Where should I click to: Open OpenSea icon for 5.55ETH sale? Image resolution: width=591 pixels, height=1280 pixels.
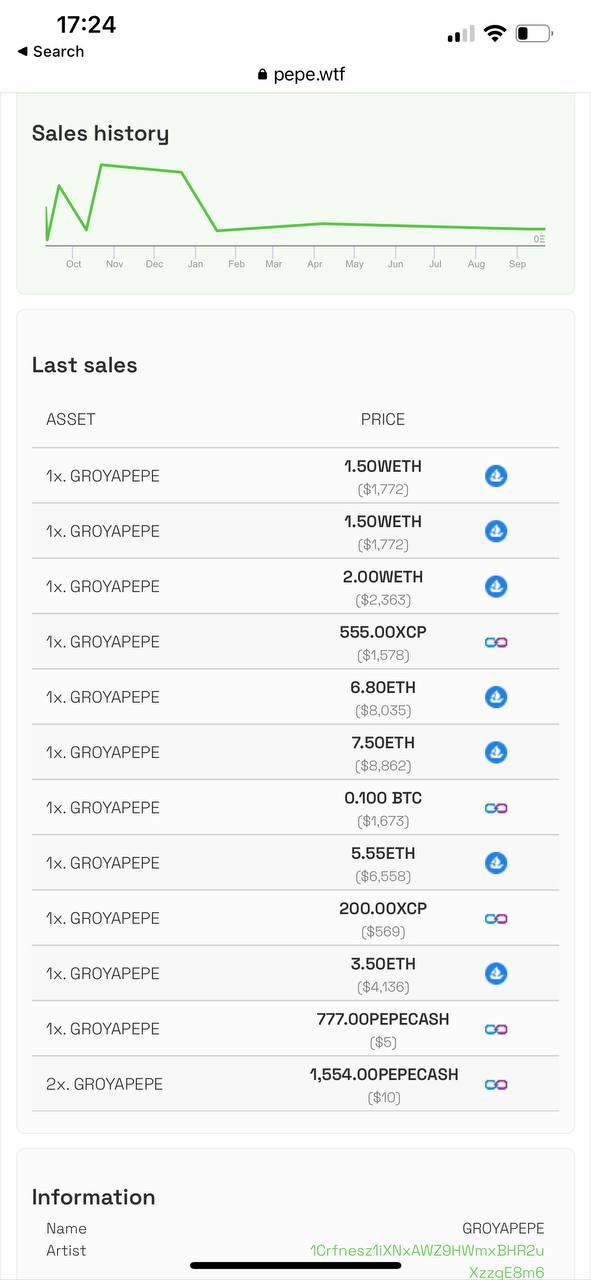(496, 863)
